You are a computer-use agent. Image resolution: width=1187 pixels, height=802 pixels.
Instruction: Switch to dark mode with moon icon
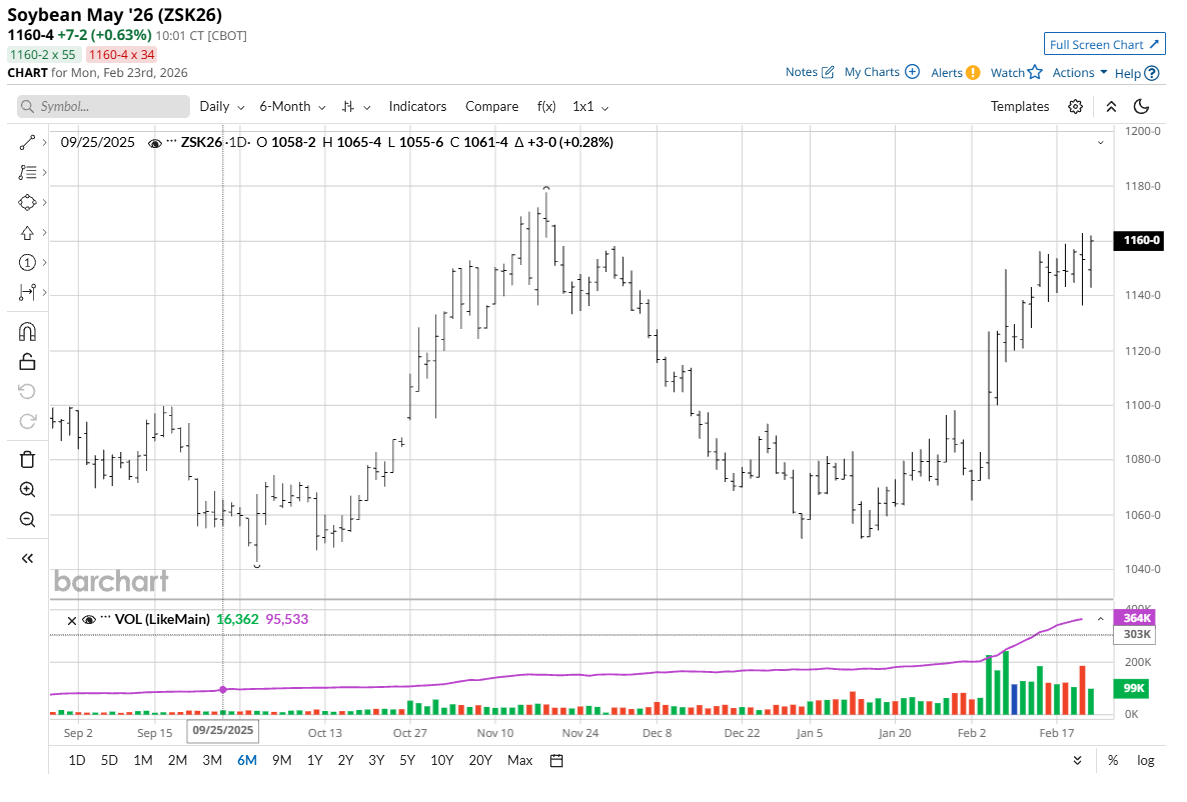click(1142, 107)
